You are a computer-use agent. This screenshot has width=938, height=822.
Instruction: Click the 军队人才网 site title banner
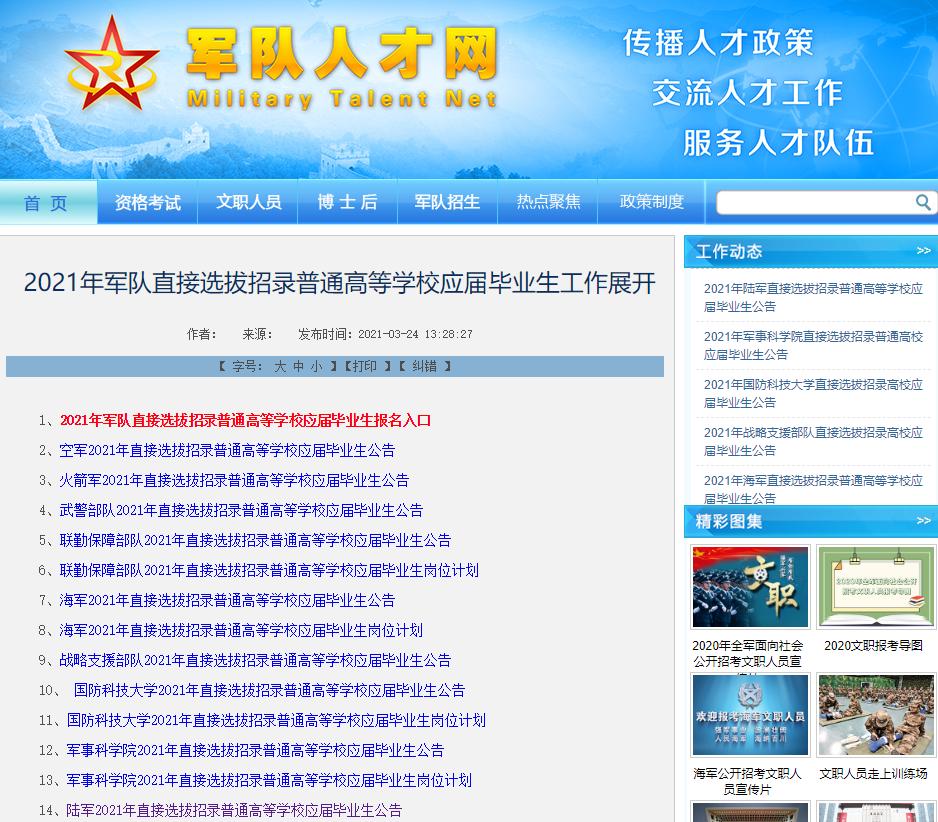342,67
